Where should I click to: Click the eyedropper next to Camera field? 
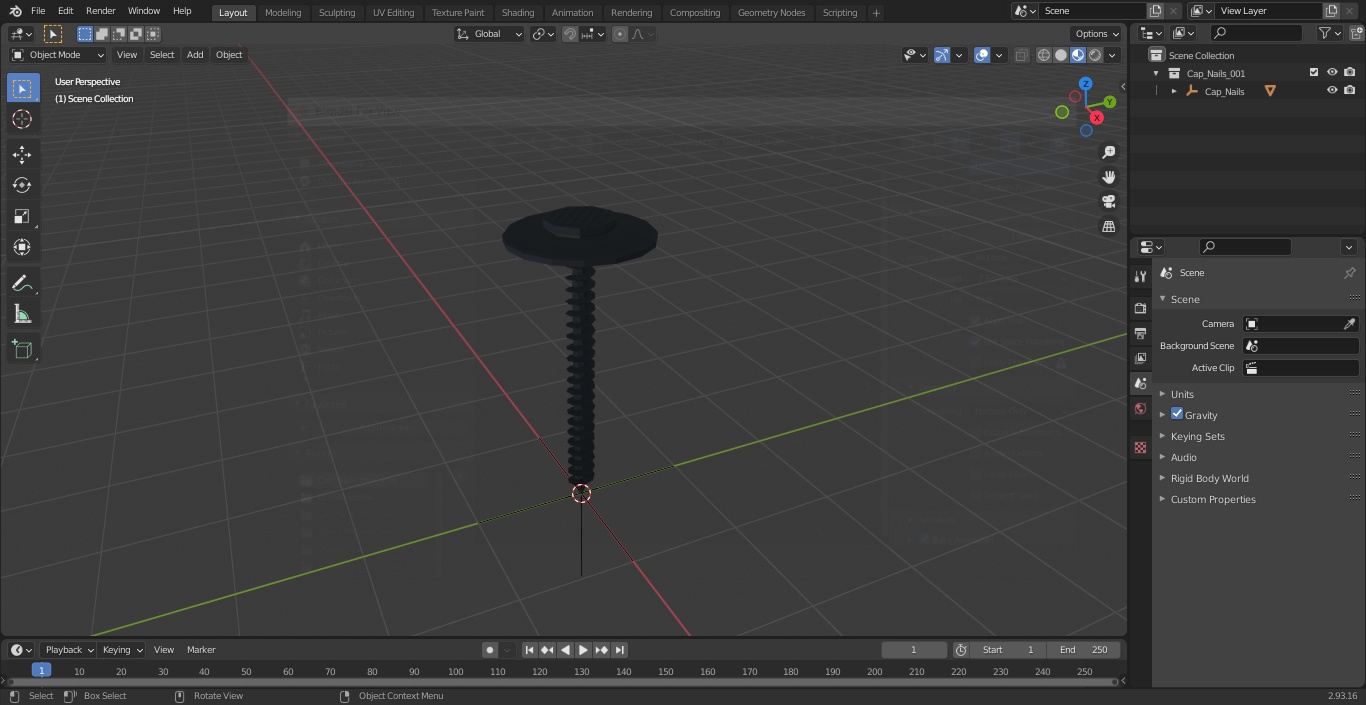point(1349,324)
